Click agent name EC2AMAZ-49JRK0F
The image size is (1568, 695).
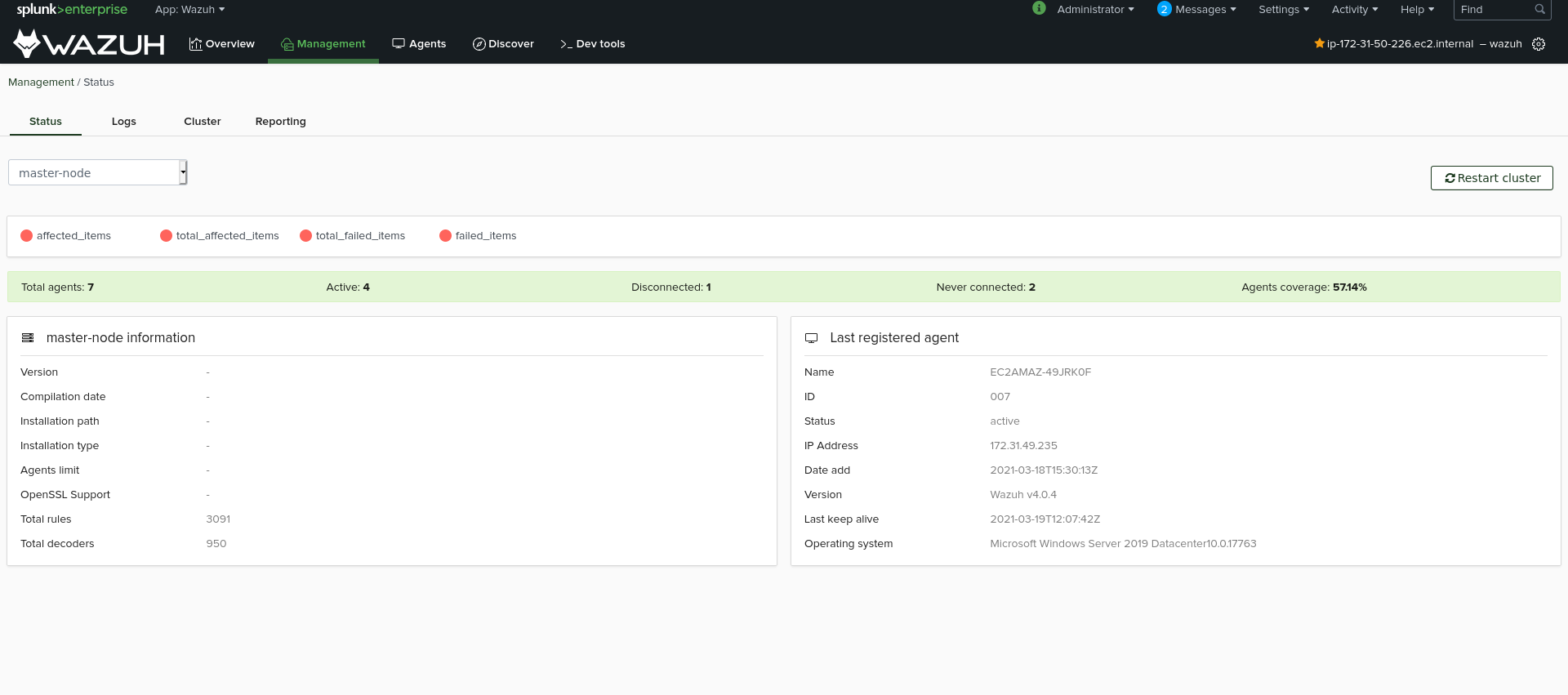(1040, 372)
